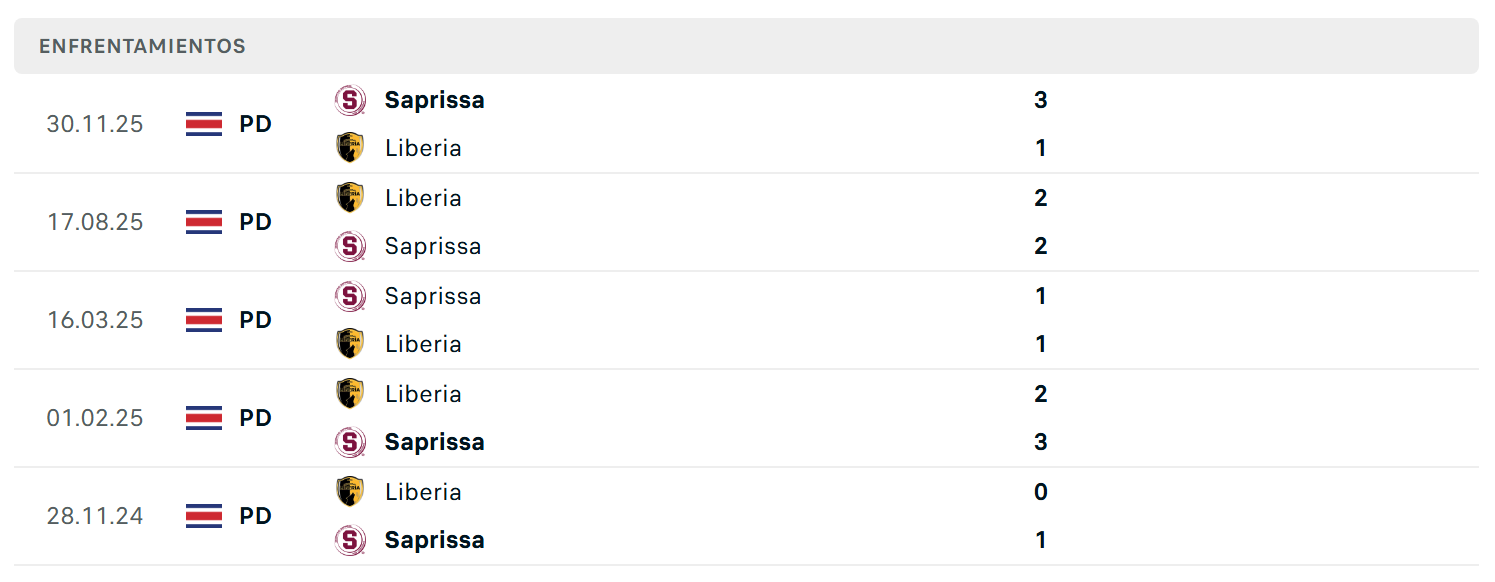1495x582 pixels.
Task: Click Saprissa score 3 in 30.11.25 match
Action: click(1041, 100)
